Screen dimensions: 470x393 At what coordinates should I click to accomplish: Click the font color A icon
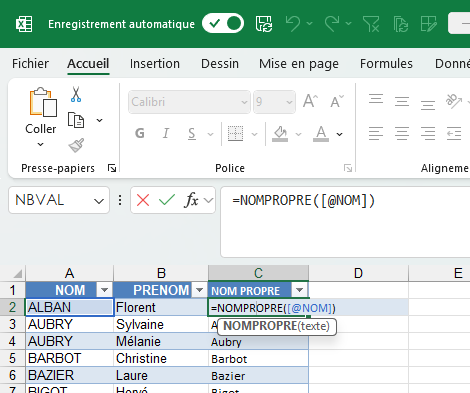click(321, 133)
